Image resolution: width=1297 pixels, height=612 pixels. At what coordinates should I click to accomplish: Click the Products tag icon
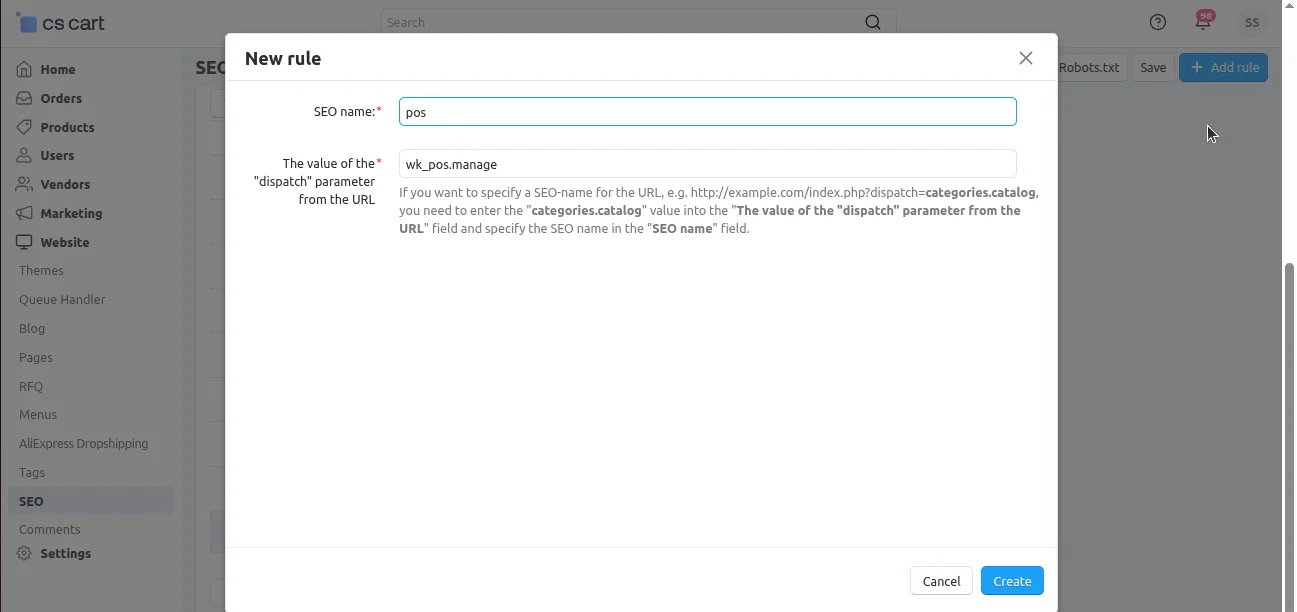[24, 127]
